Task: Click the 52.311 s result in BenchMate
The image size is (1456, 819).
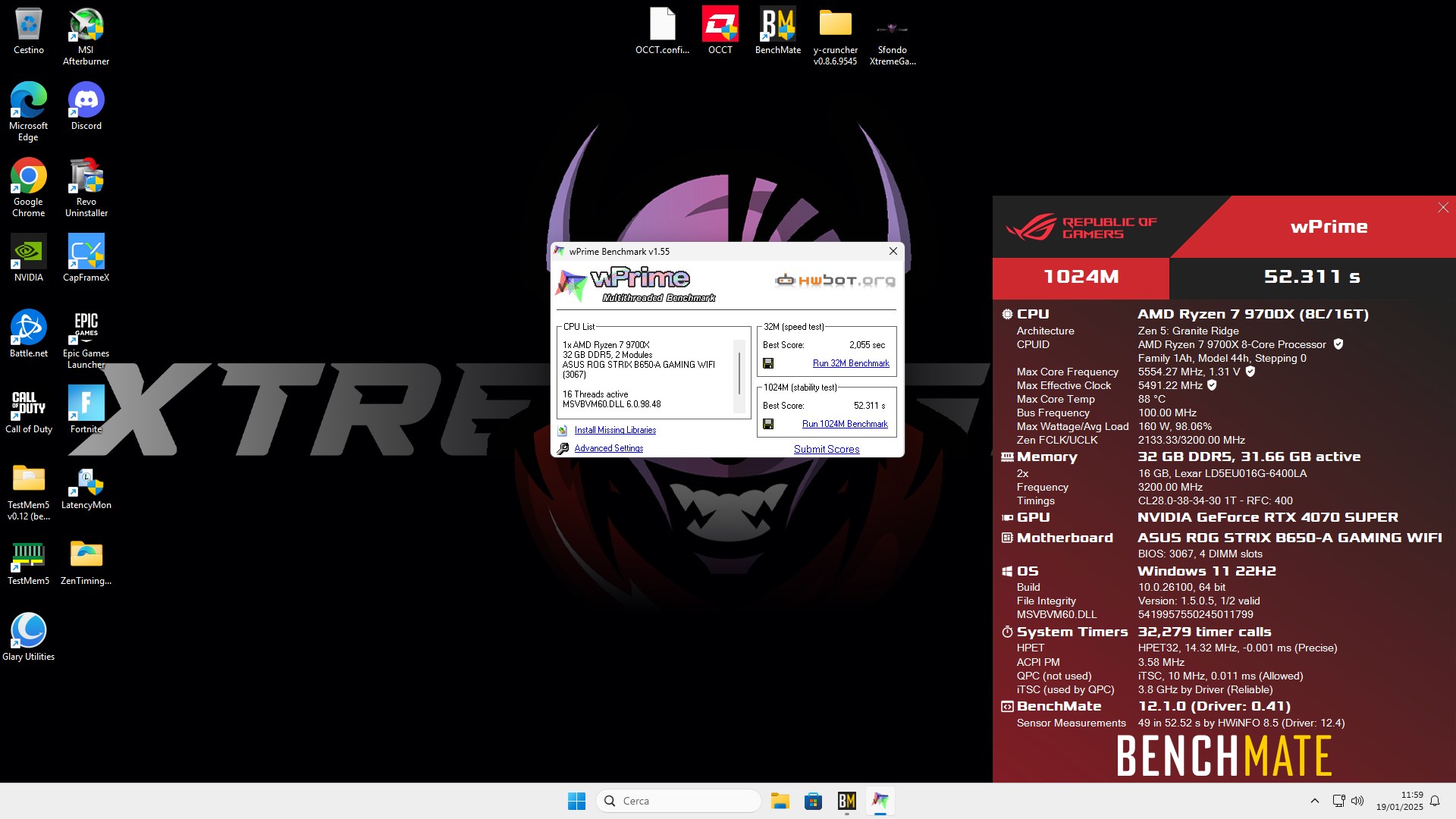Action: pos(1312,277)
